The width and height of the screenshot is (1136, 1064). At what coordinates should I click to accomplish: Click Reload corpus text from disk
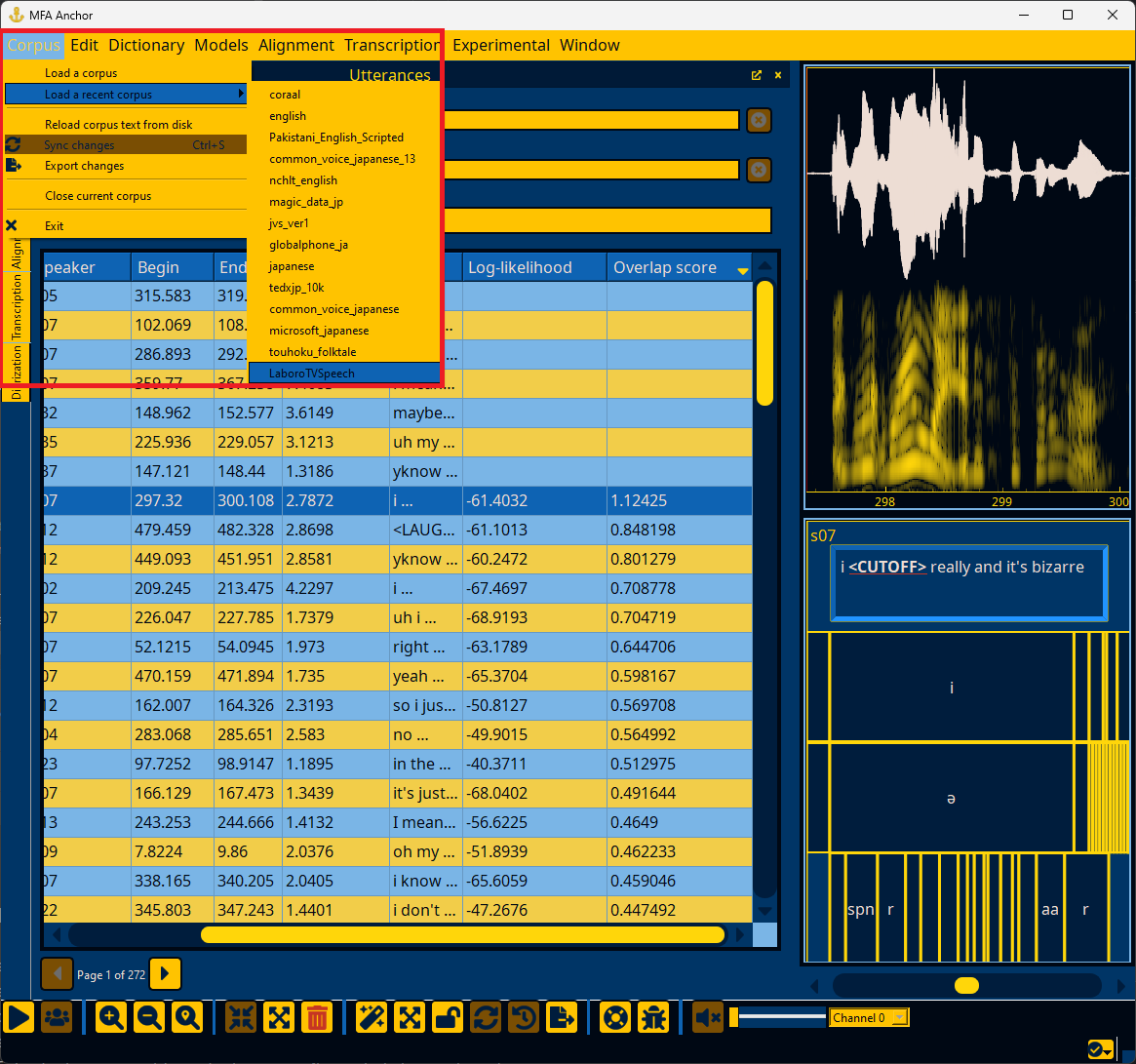[126, 125]
